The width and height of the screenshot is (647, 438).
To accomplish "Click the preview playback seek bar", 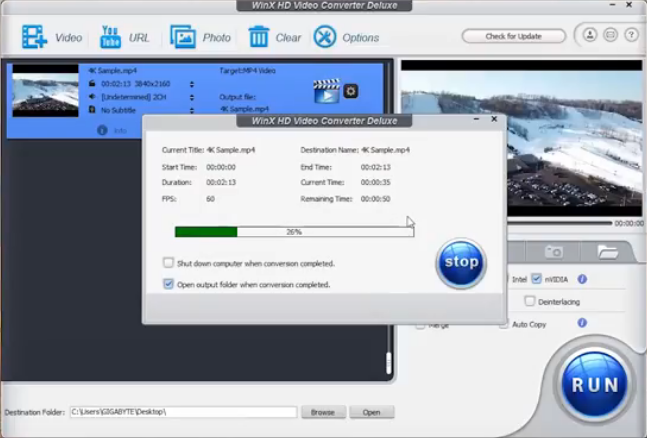I will 559,223.
